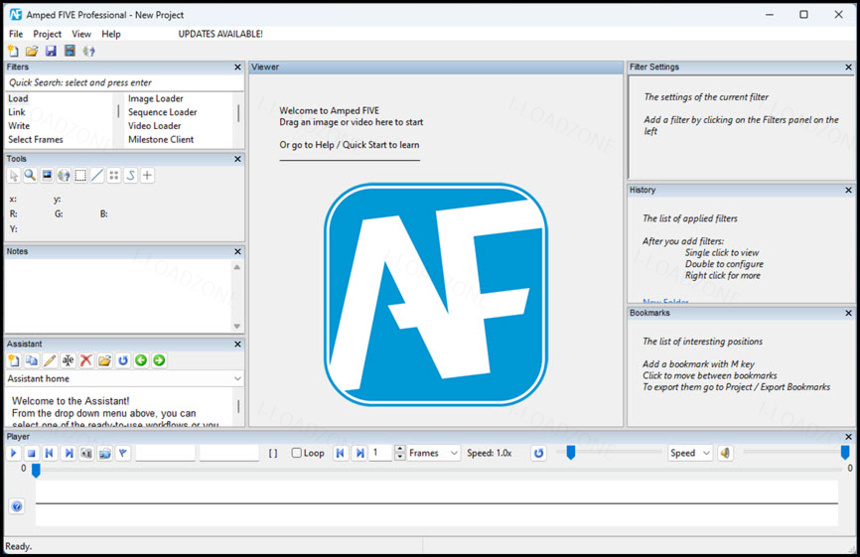Select the arrow pointer tool
This screenshot has height=557, width=860.
click(x=14, y=175)
